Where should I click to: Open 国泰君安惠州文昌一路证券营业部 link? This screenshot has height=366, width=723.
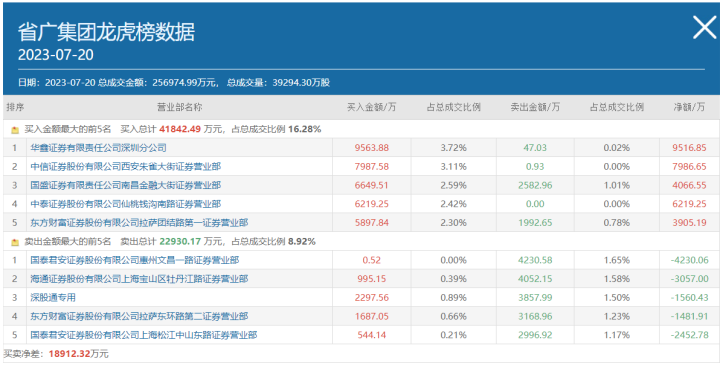point(135,260)
